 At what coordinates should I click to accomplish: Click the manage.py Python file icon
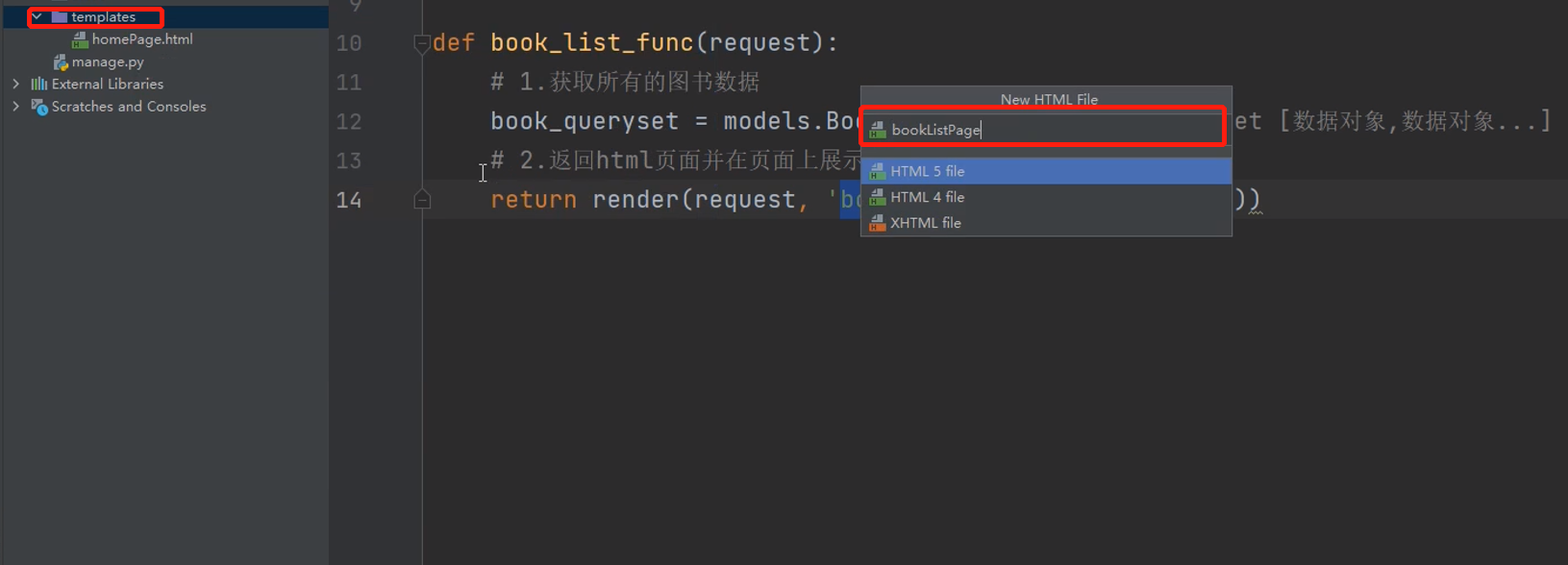coord(61,62)
